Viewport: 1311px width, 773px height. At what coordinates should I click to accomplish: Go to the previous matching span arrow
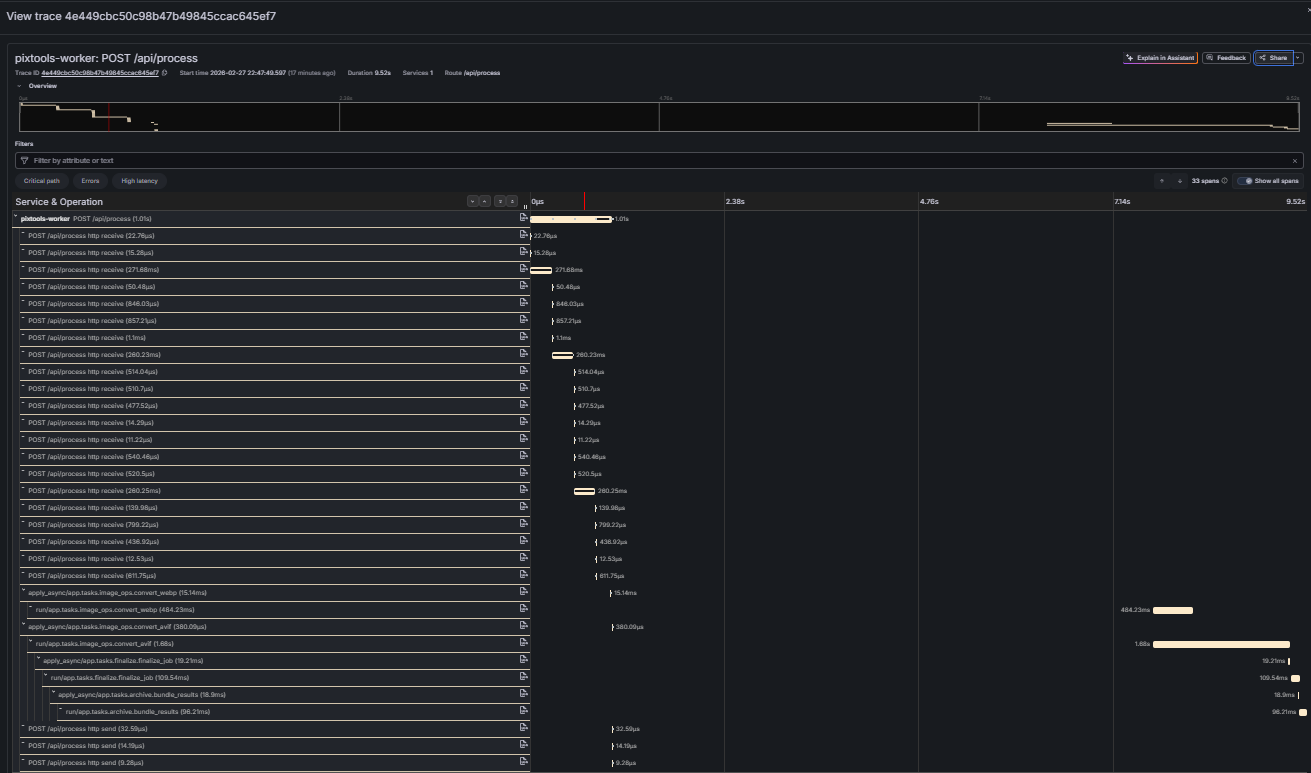coord(1162,181)
